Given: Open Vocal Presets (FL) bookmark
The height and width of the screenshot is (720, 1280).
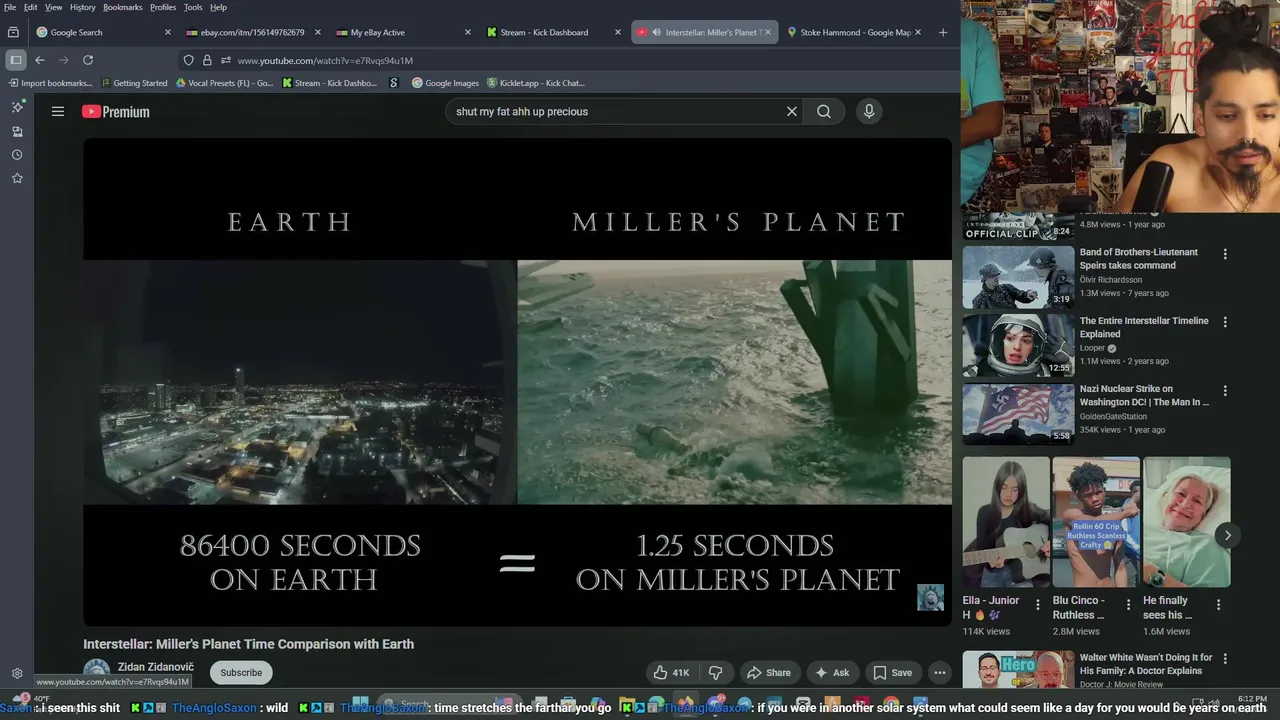Looking at the screenshot, I should [x=225, y=83].
